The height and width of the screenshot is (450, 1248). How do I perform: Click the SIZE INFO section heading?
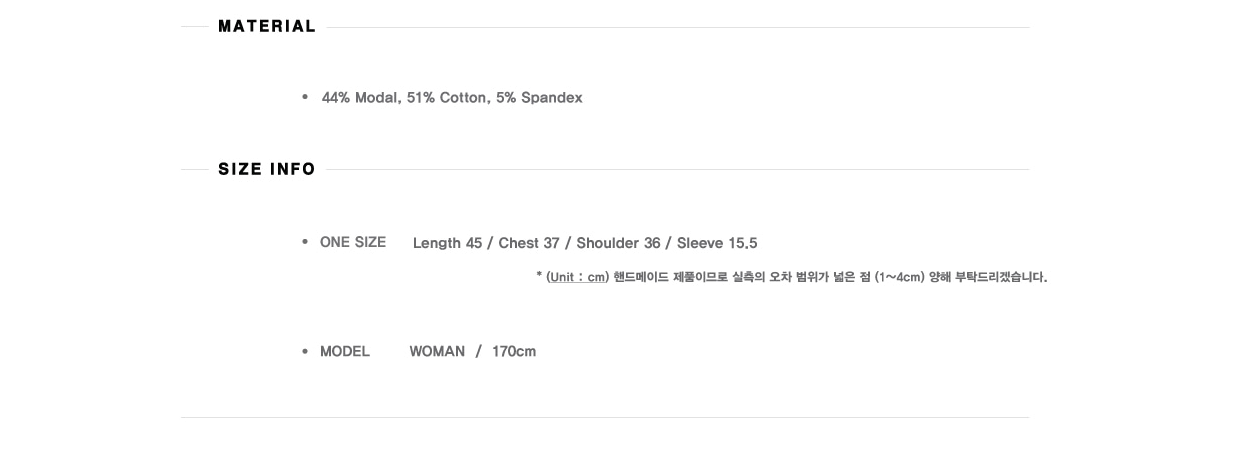[267, 169]
